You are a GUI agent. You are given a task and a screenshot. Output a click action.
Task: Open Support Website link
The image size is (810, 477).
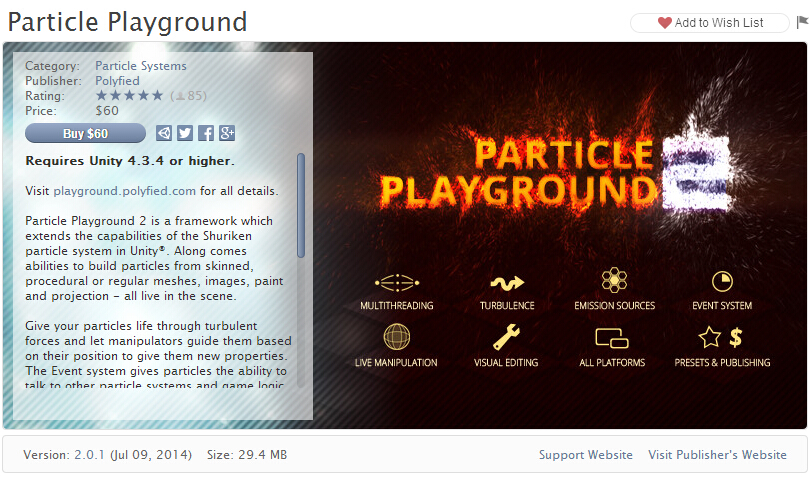click(586, 455)
